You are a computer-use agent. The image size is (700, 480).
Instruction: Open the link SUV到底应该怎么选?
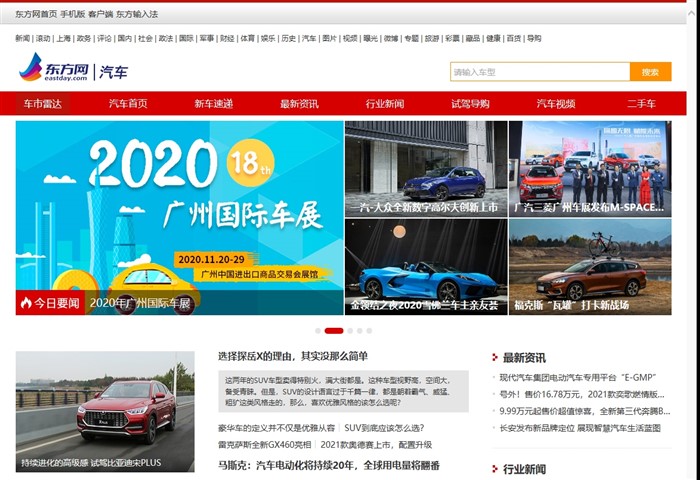[x=384, y=428]
